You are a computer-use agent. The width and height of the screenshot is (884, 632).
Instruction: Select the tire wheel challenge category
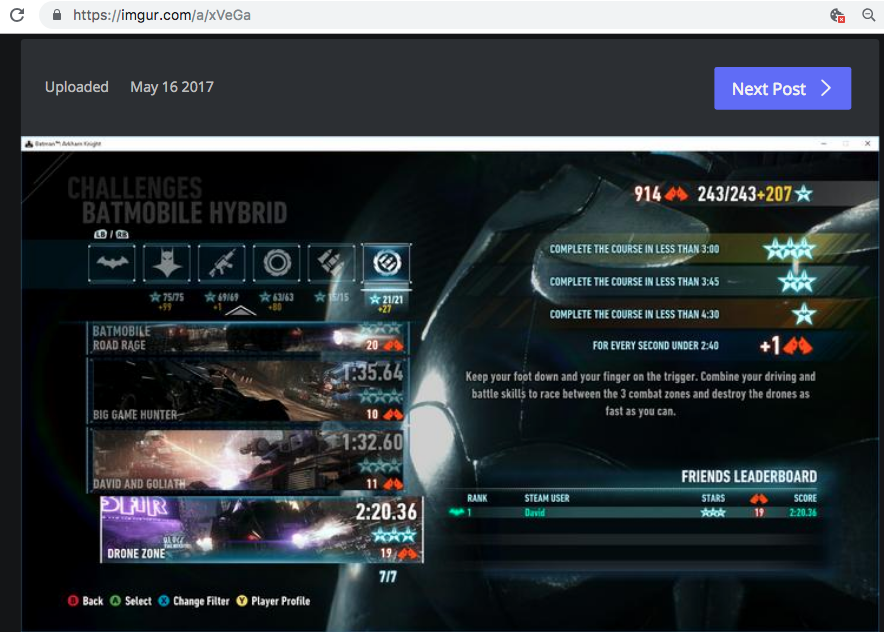coord(277,263)
